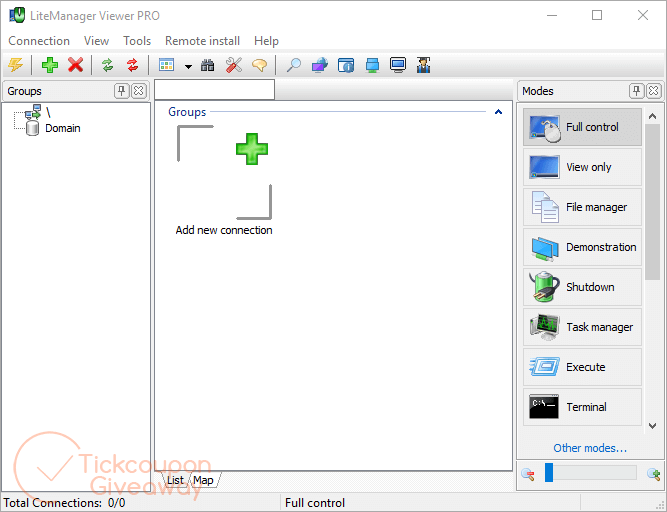Select Full control mode

[582, 127]
